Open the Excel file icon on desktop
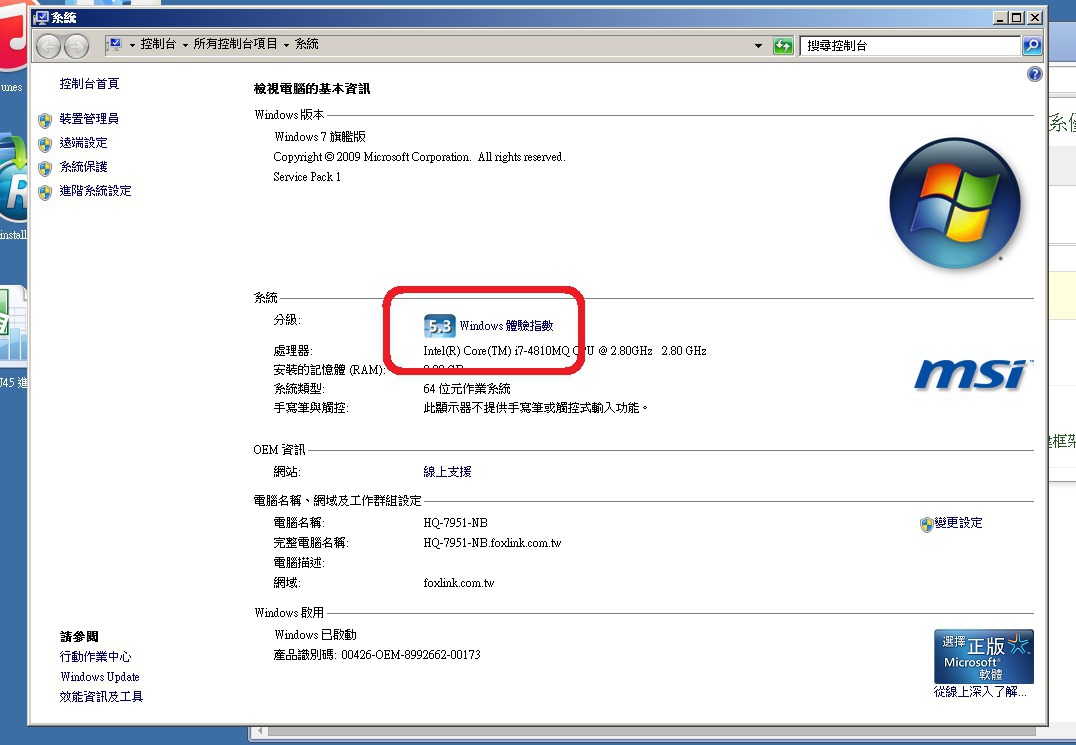The image size is (1076, 745). click(x=13, y=326)
